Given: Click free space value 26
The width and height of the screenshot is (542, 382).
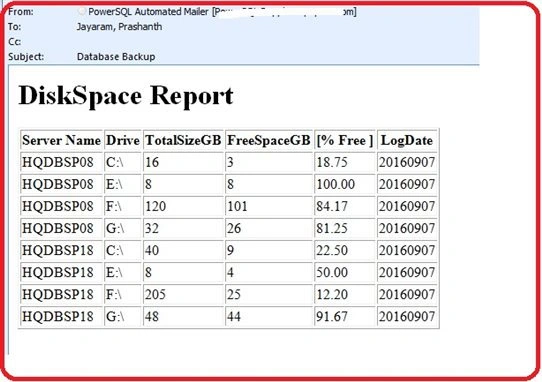Looking at the screenshot, I should pyautogui.click(x=269, y=229).
